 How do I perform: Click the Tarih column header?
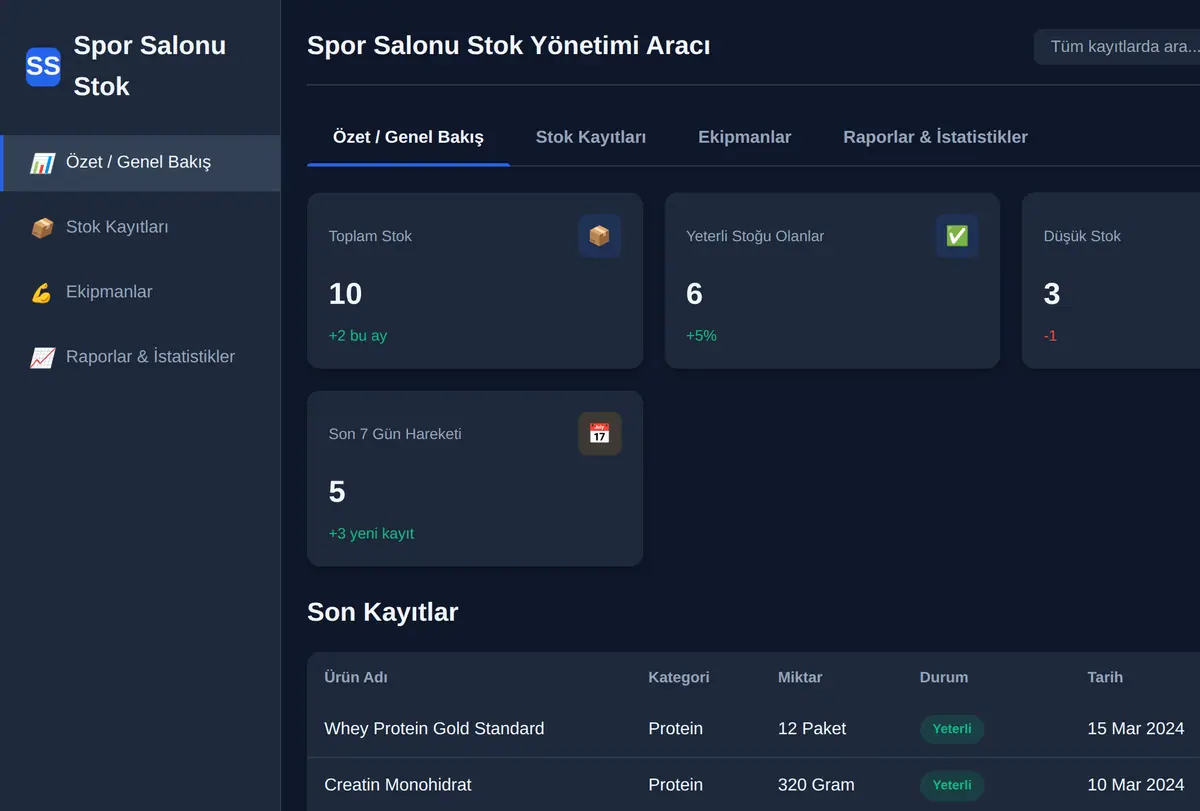pos(1105,677)
